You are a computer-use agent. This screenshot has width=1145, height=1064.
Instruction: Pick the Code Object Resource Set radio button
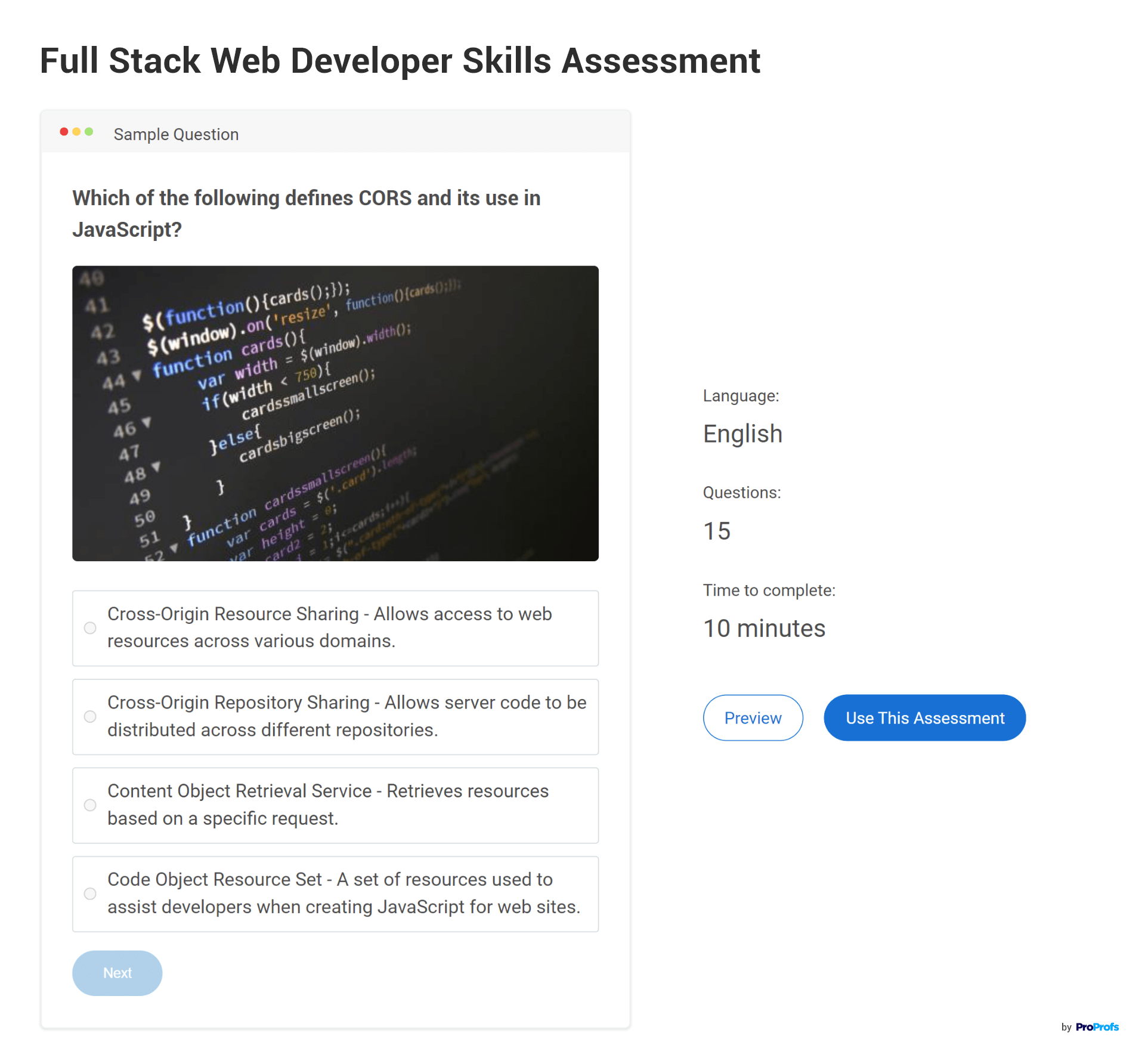pyautogui.click(x=90, y=893)
